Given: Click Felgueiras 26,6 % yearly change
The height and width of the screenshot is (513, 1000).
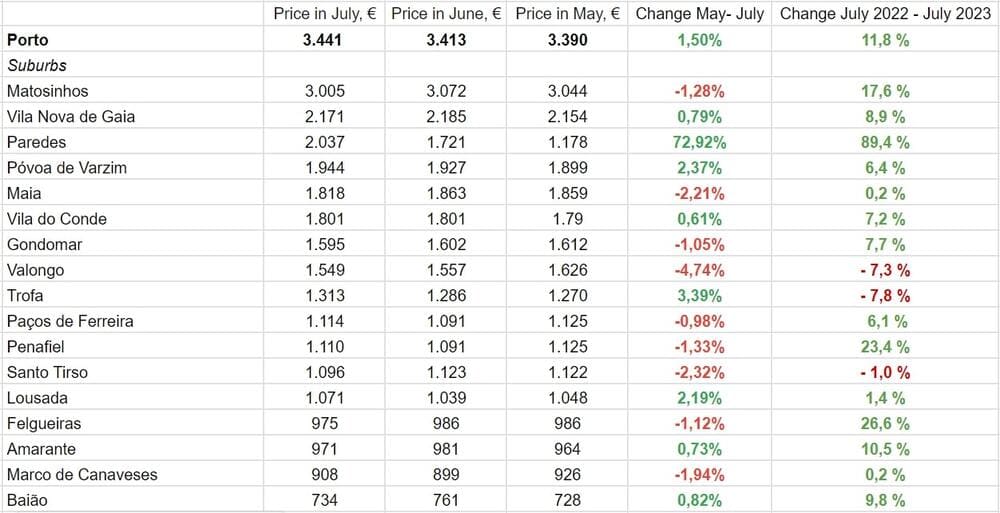Looking at the screenshot, I should pyautogui.click(x=884, y=424).
